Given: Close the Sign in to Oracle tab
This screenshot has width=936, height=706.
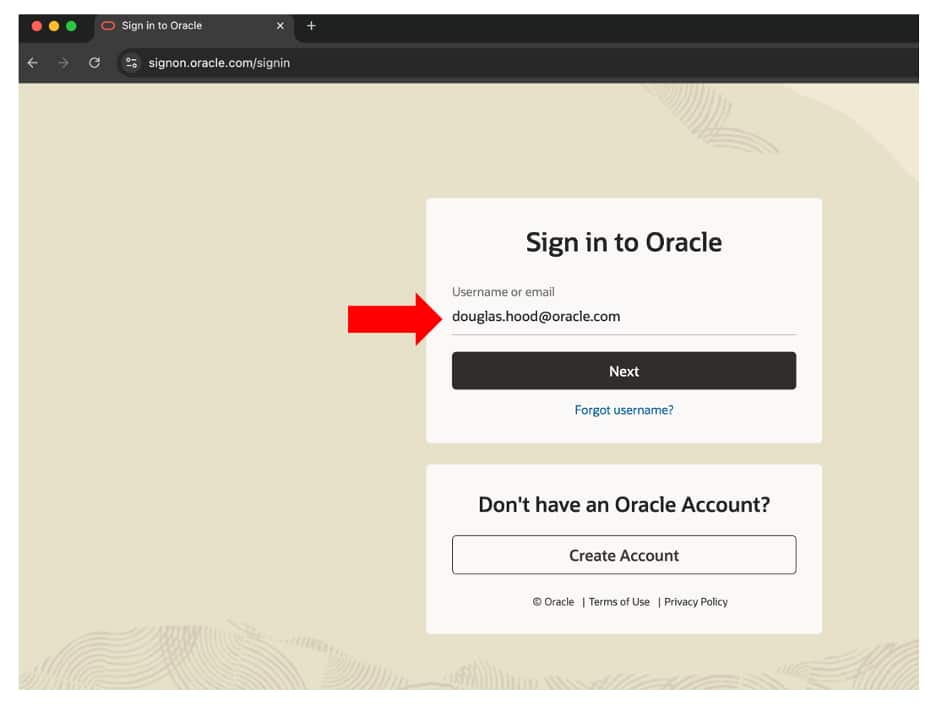Looking at the screenshot, I should pos(280,26).
